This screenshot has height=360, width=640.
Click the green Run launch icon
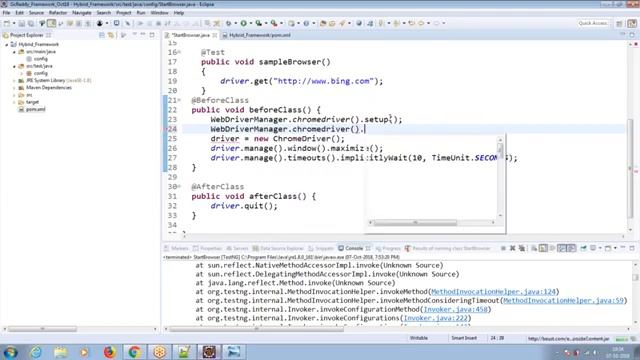click(244, 23)
